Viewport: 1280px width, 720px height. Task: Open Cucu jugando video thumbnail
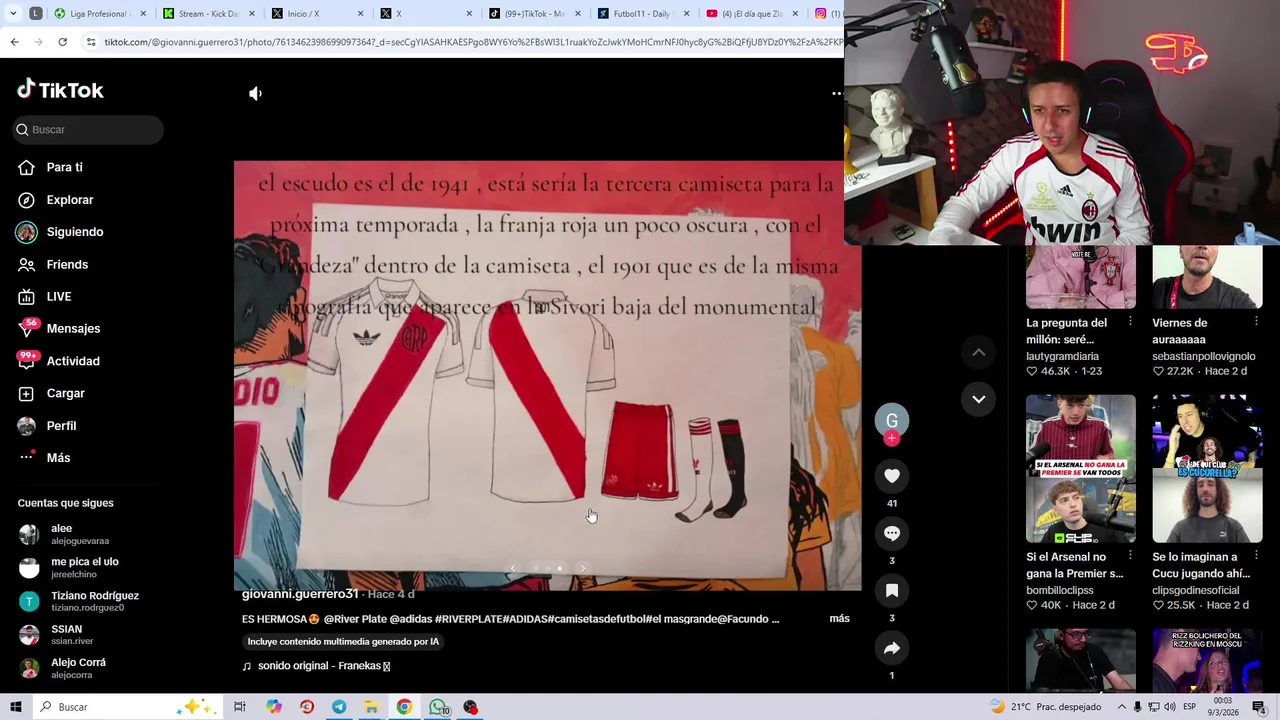[1207, 468]
